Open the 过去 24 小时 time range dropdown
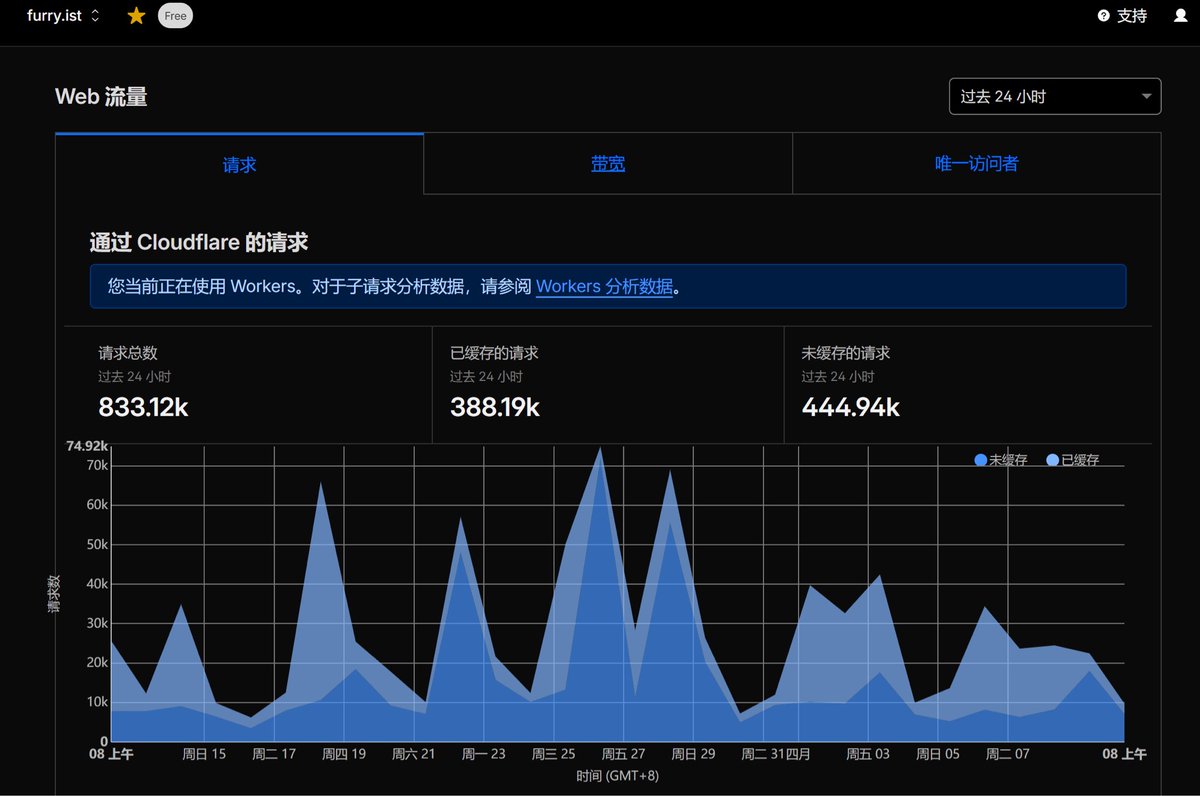The width and height of the screenshot is (1200, 796). pyautogui.click(x=1055, y=96)
